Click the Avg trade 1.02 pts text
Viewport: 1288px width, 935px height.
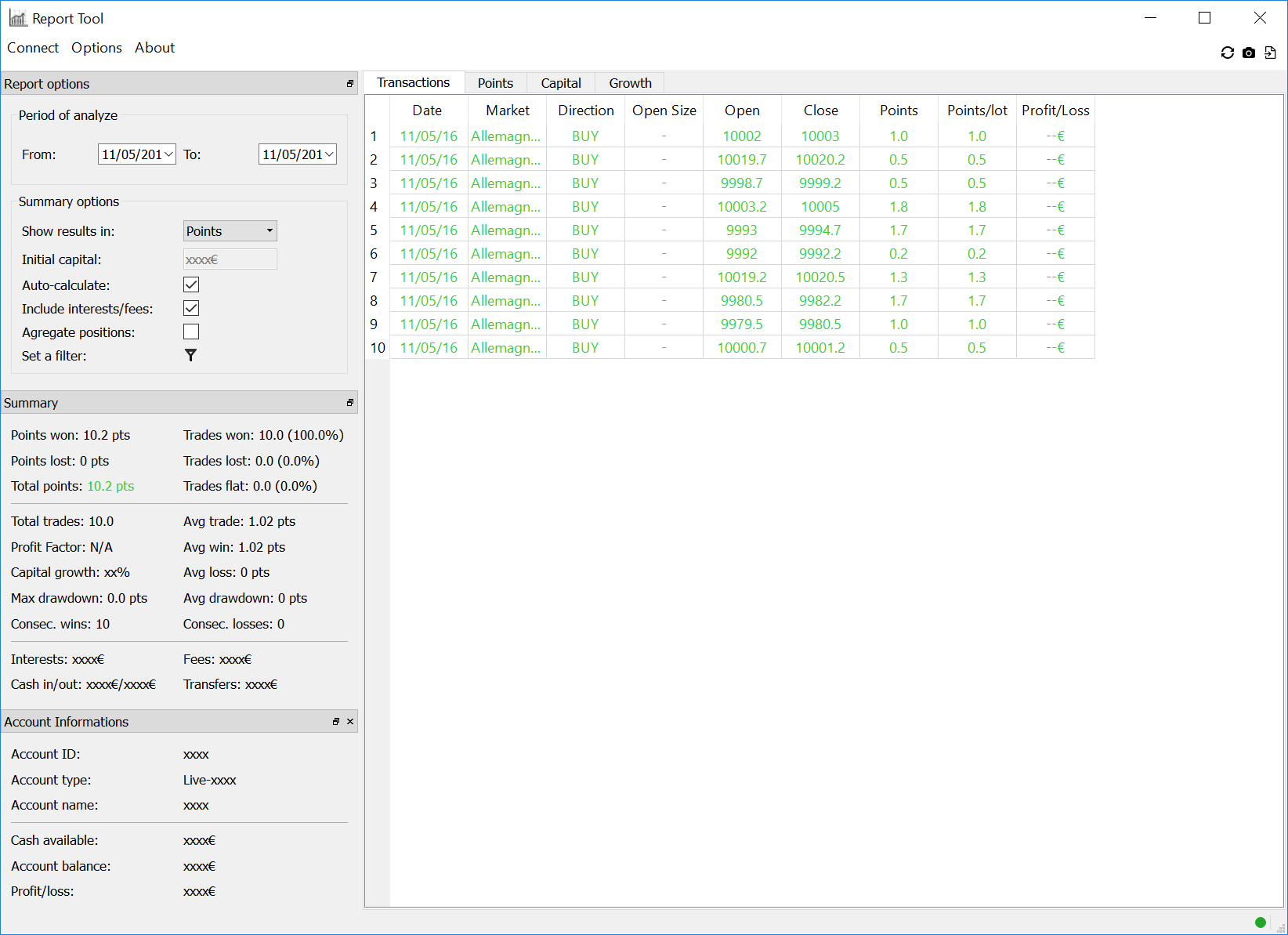[x=240, y=522]
